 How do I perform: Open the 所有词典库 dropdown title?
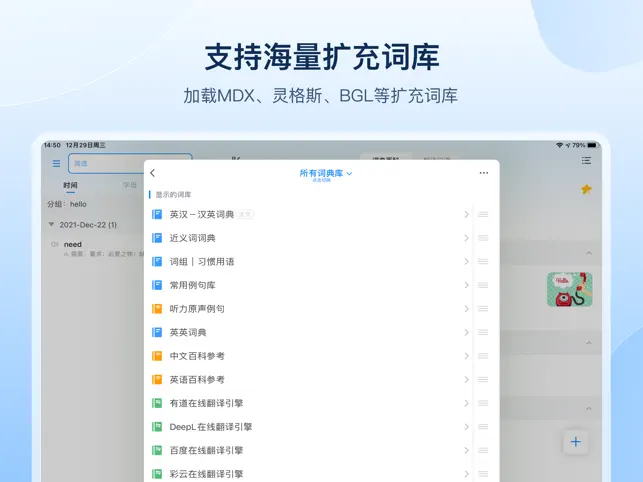point(326,174)
